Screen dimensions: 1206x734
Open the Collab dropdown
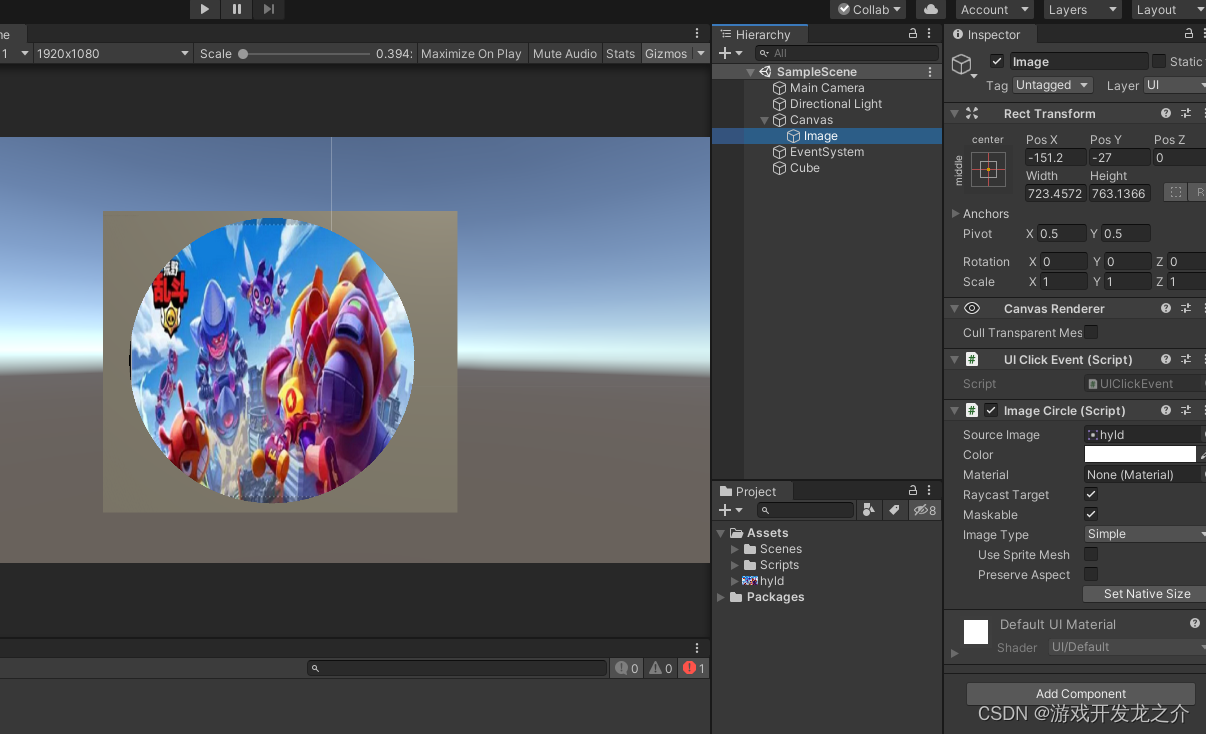coord(868,9)
